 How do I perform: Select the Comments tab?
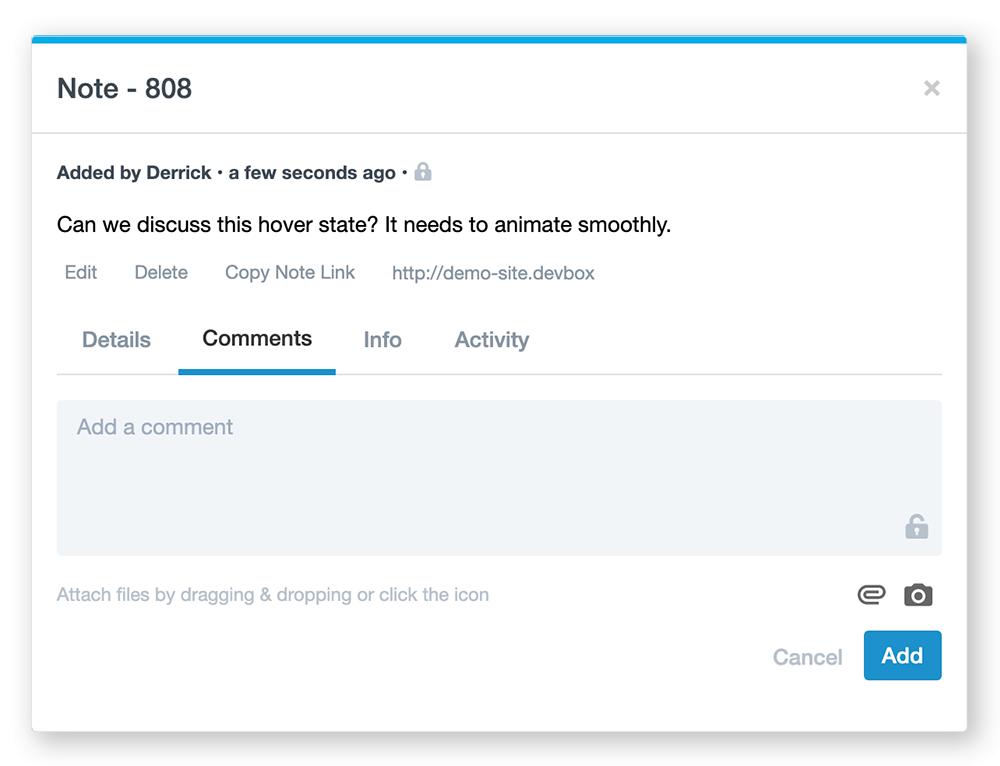[x=257, y=339]
